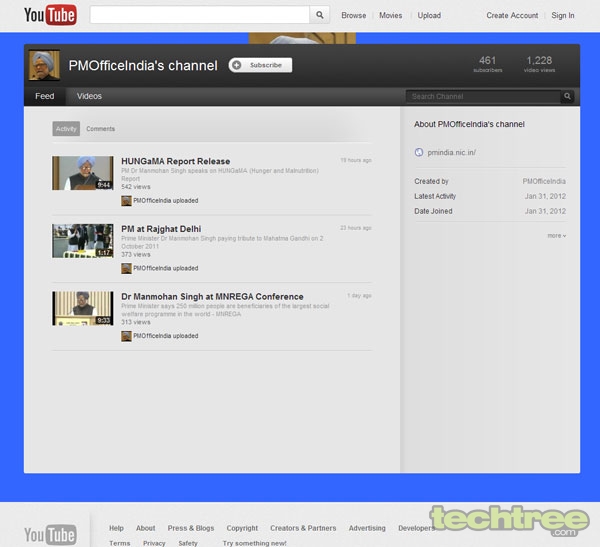Screen dimensions: 600x547
Task: Click uploader avatar under HUNGaMA Report Release
Action: point(126,201)
